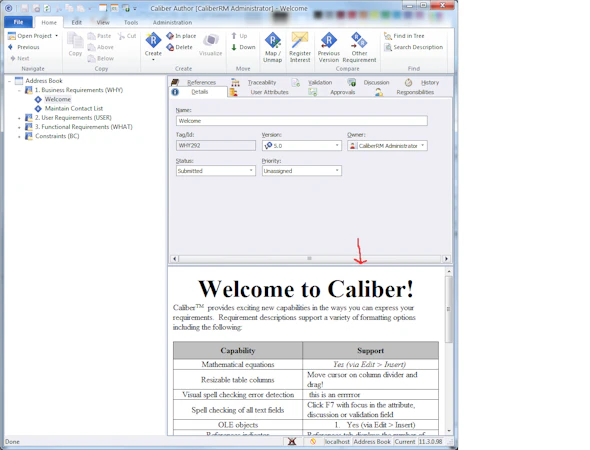This screenshot has height=450, width=590.
Task: Move requirement Up
Action: click(x=239, y=36)
